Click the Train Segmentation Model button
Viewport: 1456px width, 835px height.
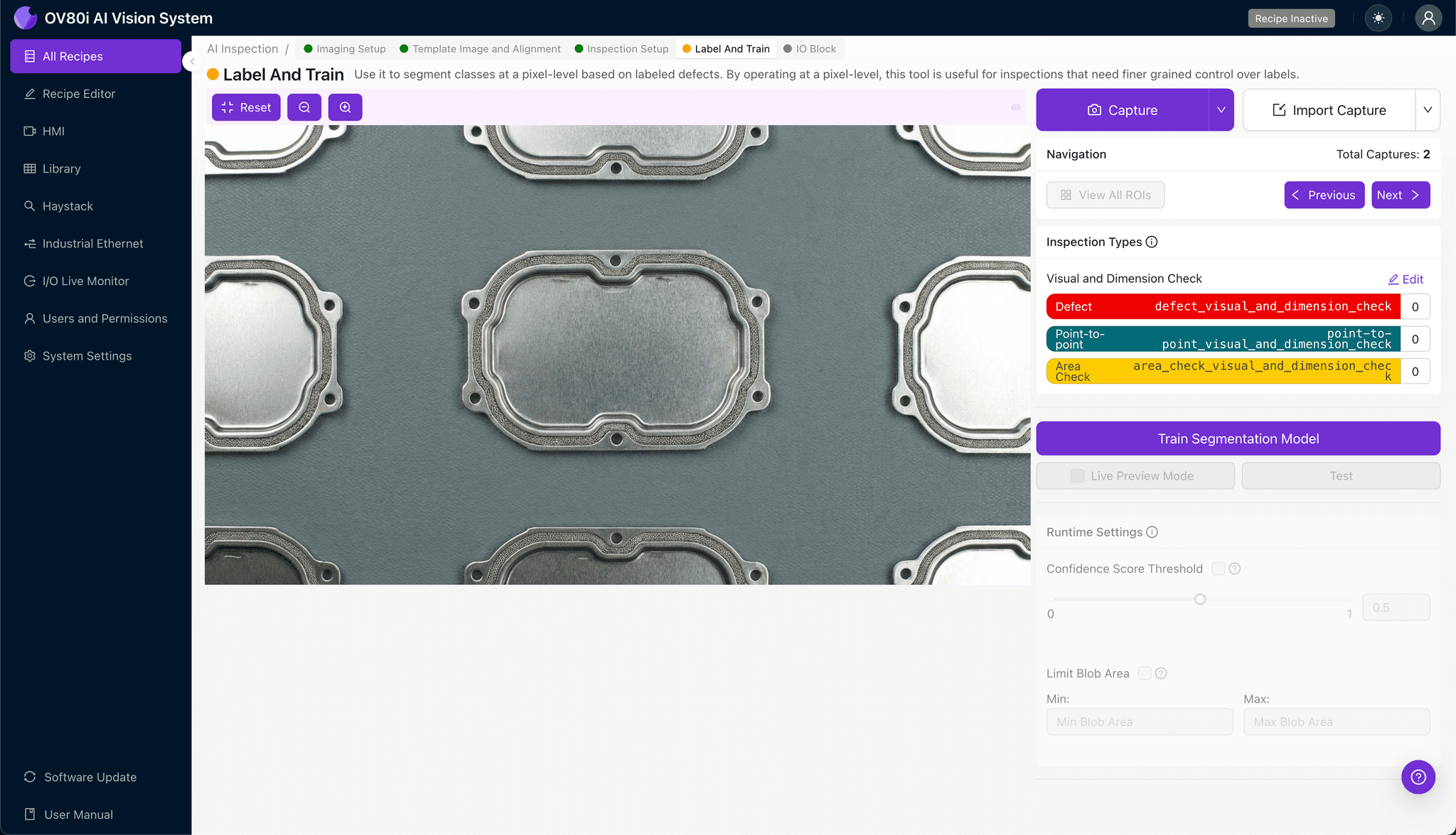tap(1238, 438)
